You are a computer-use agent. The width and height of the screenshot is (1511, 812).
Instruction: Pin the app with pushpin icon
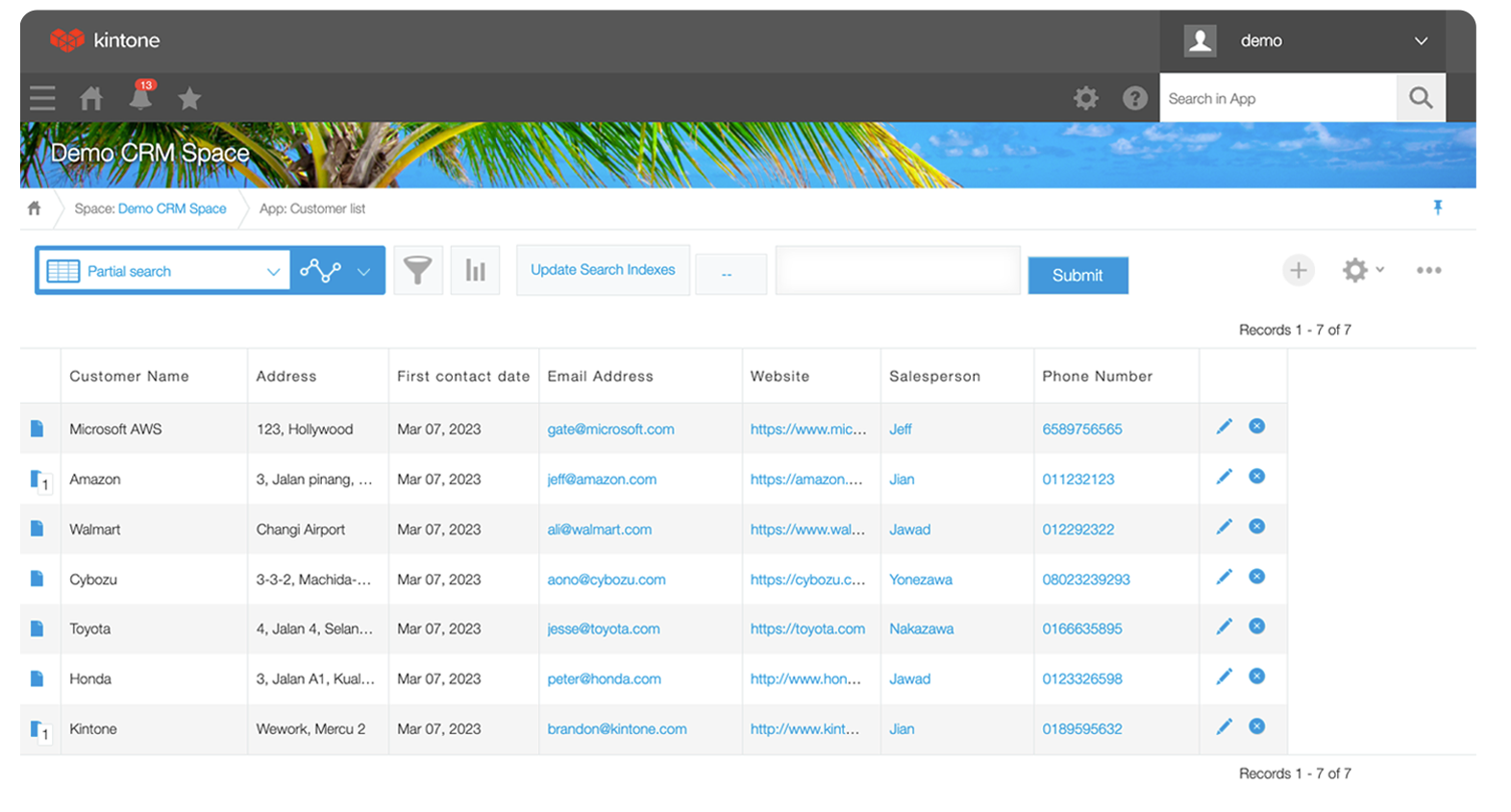coord(1438,208)
